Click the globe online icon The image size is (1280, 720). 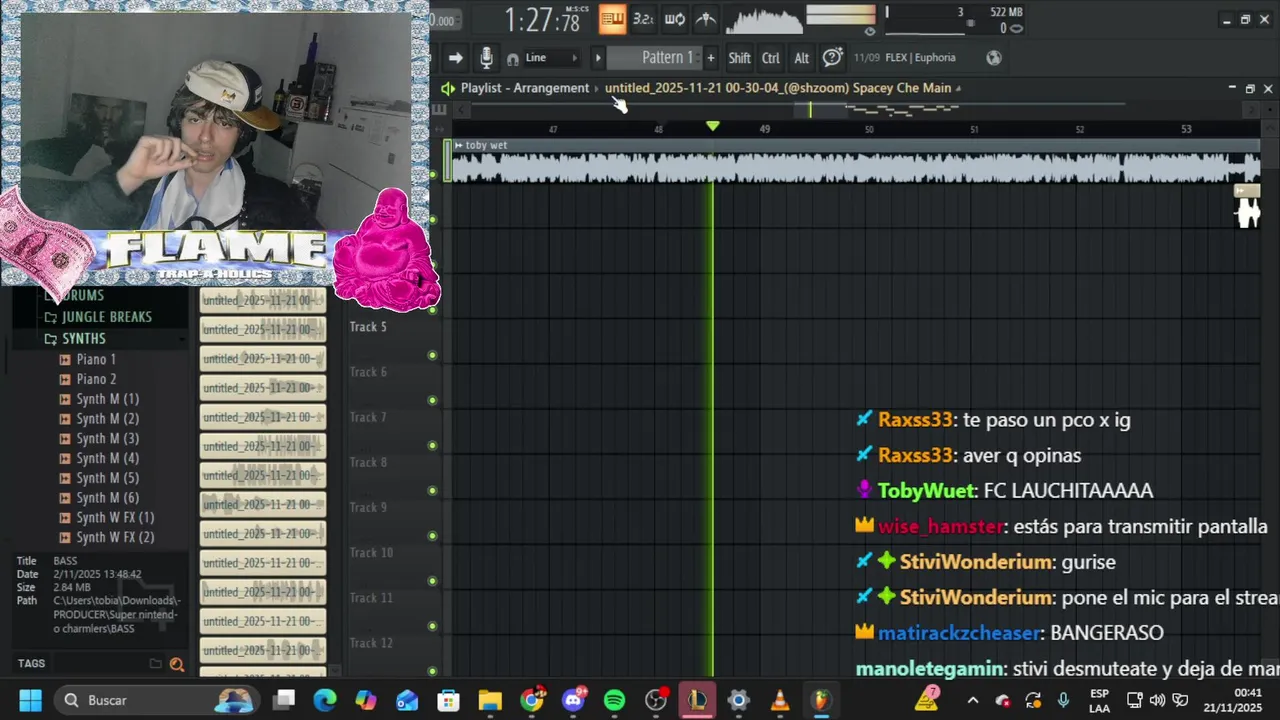(993, 58)
